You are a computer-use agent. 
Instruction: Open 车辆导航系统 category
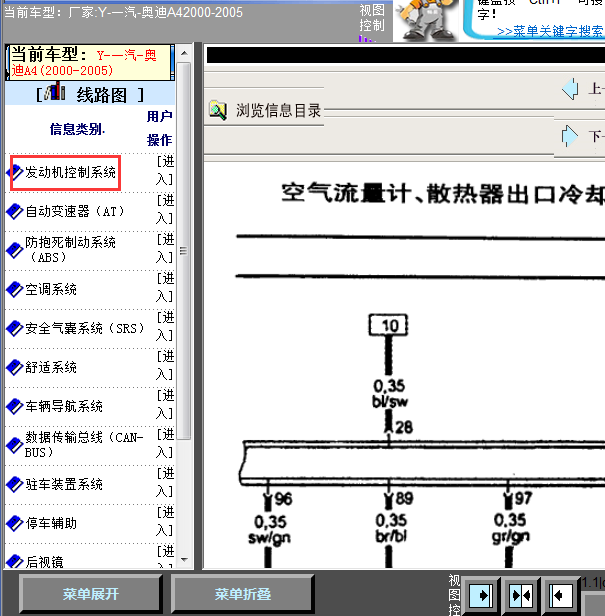(x=64, y=406)
